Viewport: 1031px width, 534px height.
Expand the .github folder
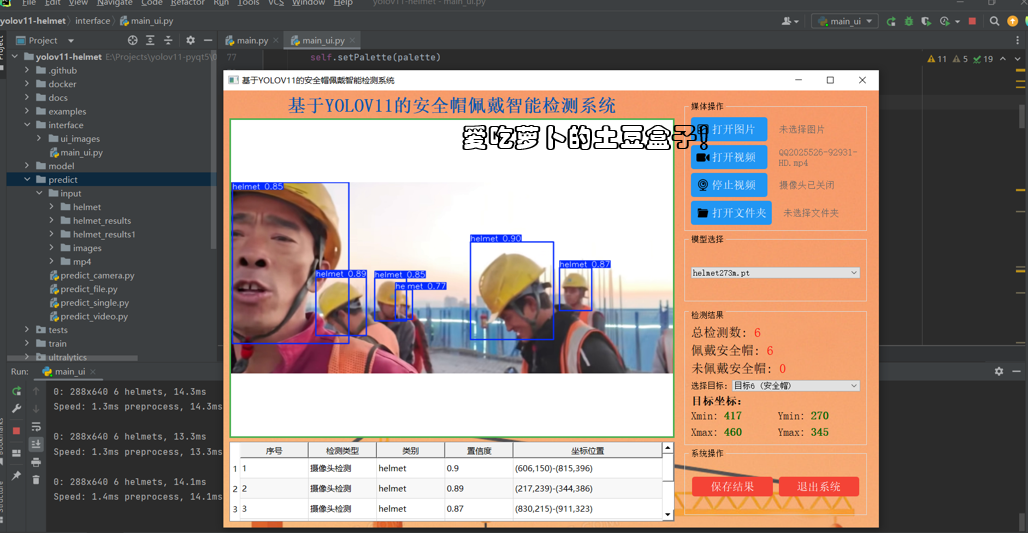point(28,70)
